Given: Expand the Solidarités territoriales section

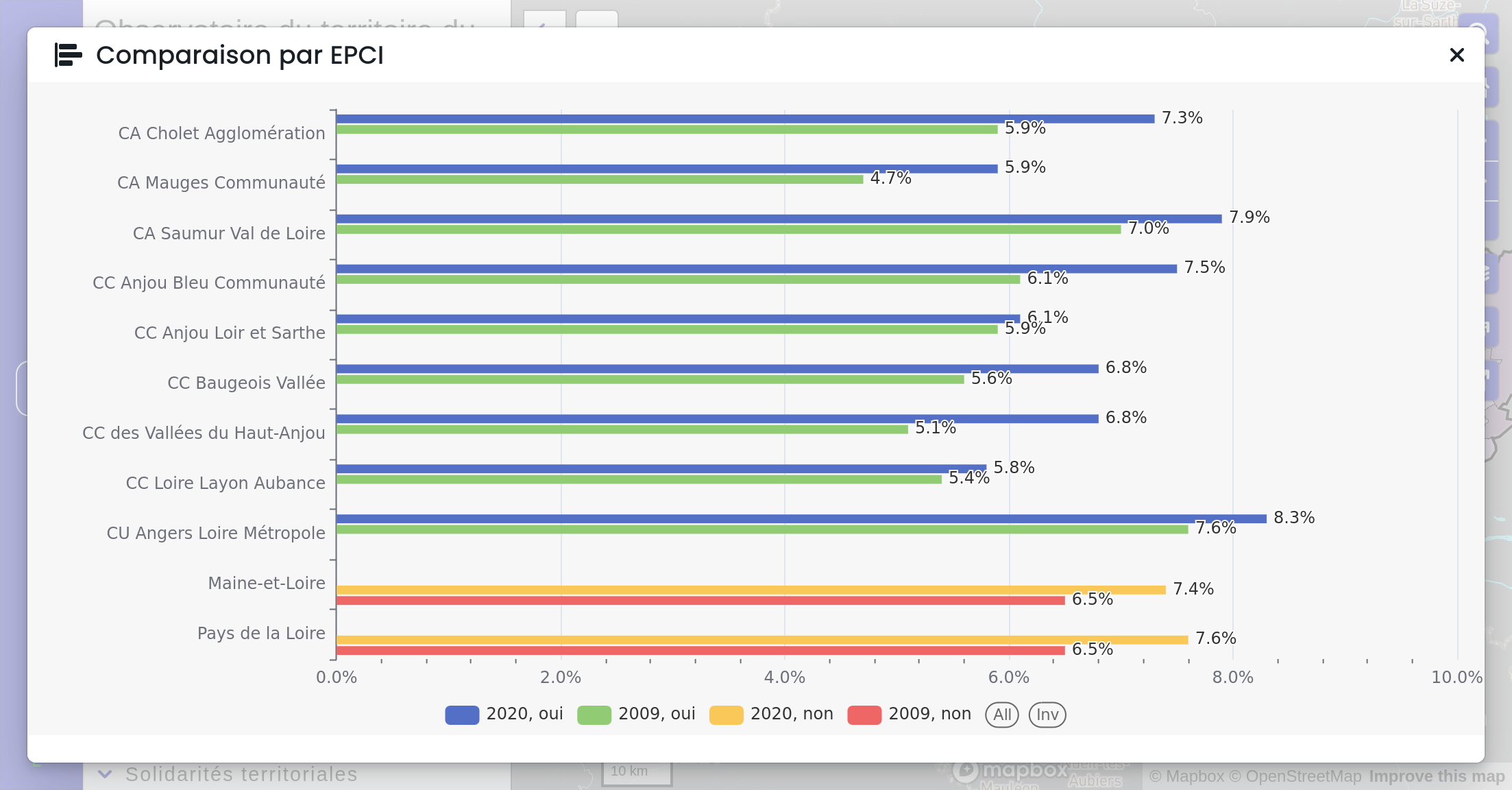Looking at the screenshot, I should pyautogui.click(x=241, y=775).
